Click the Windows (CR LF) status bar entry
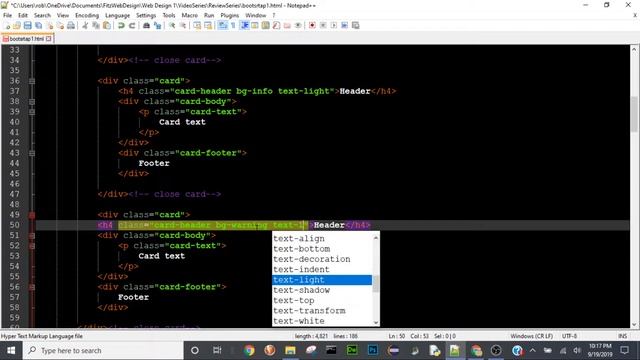640x360 pixels. click(x=531, y=336)
